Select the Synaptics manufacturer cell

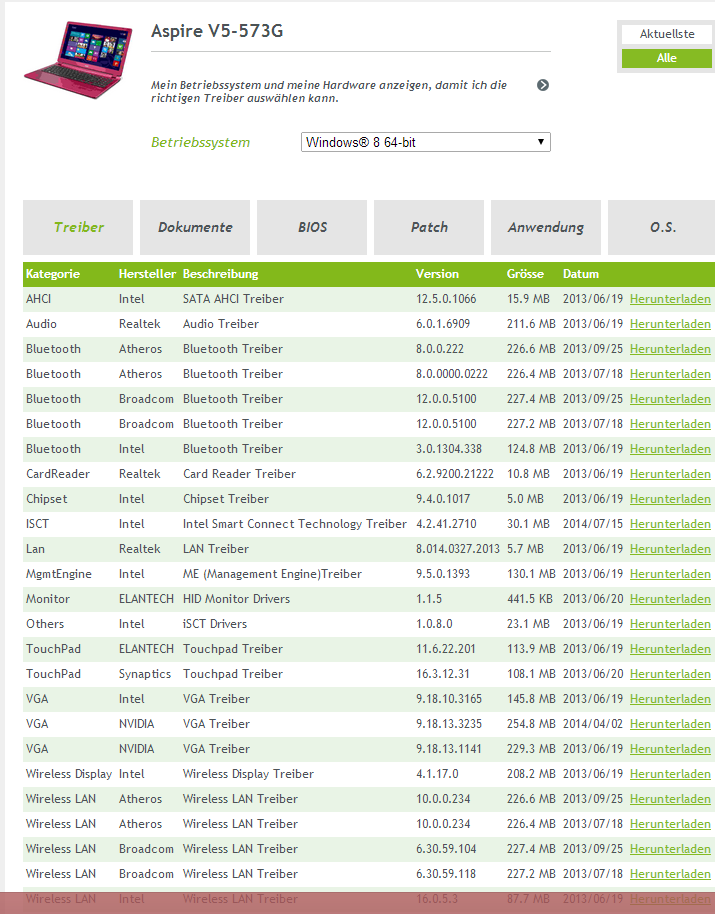coord(145,674)
